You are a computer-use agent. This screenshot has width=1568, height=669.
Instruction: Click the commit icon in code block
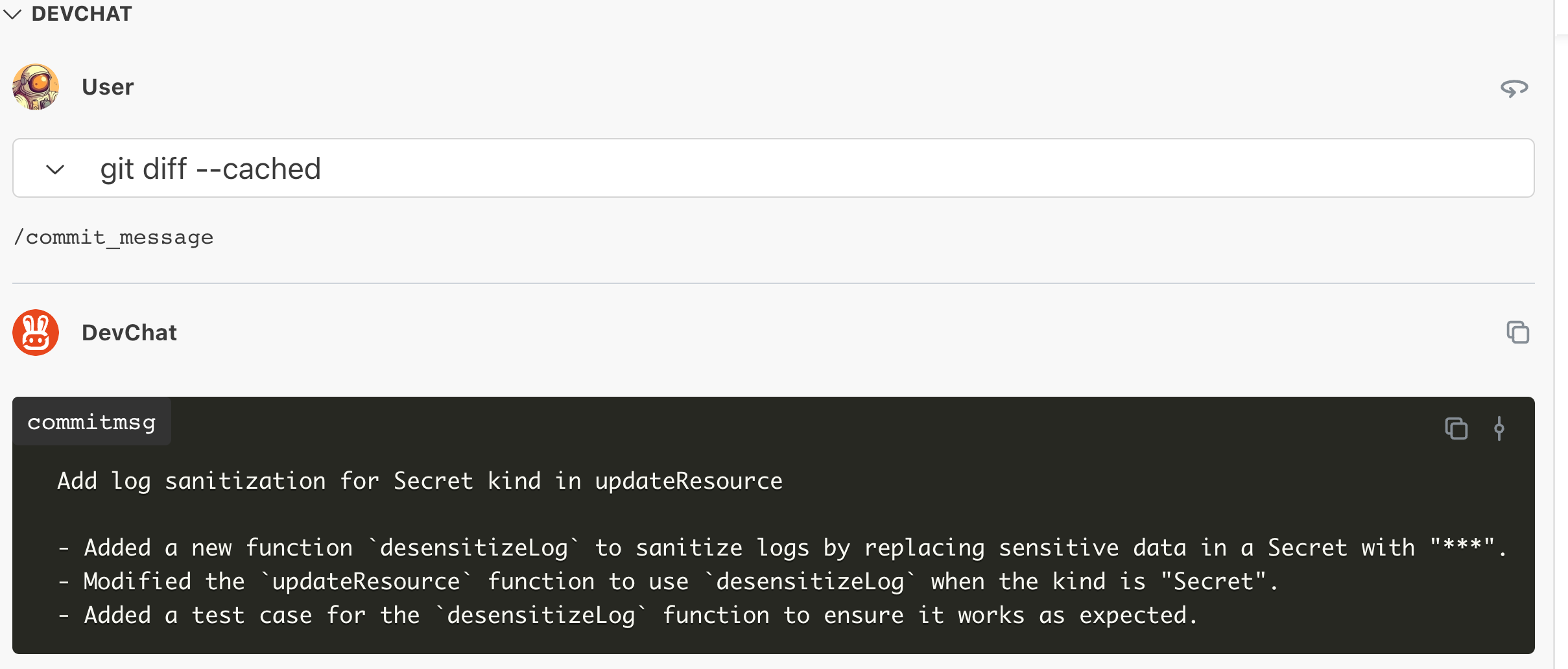point(1499,428)
